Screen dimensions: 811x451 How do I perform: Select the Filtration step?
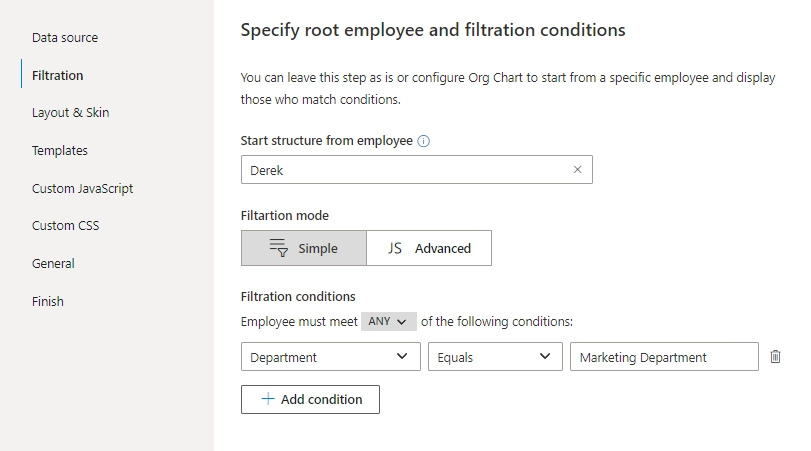[57, 76]
